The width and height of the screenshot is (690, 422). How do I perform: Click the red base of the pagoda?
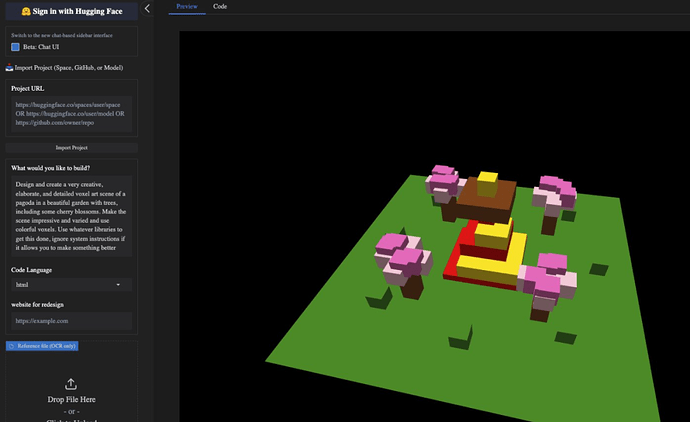459,262
